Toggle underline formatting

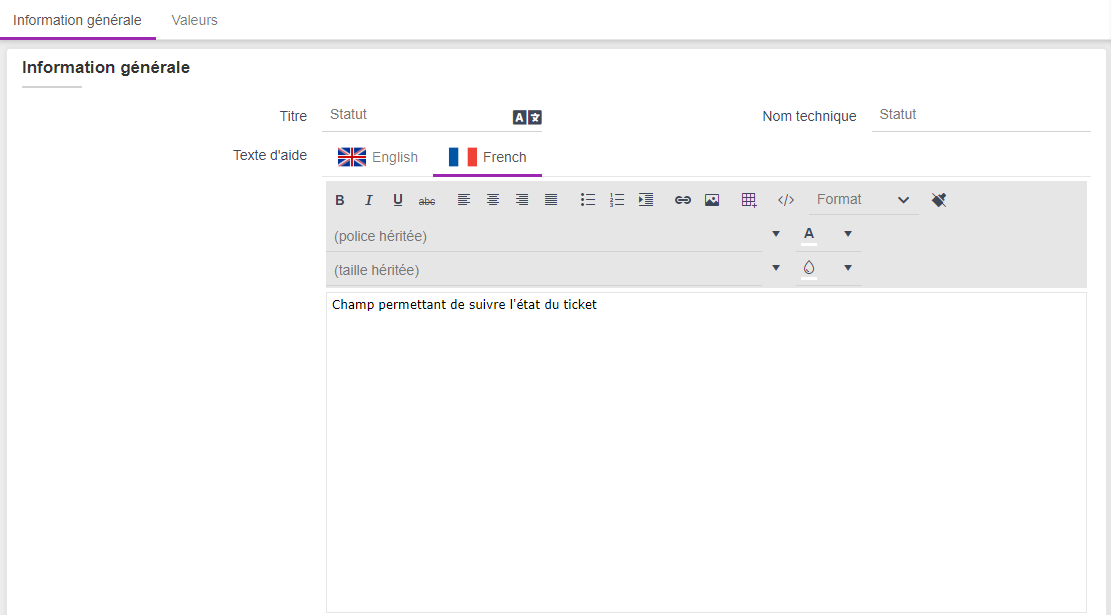(398, 200)
